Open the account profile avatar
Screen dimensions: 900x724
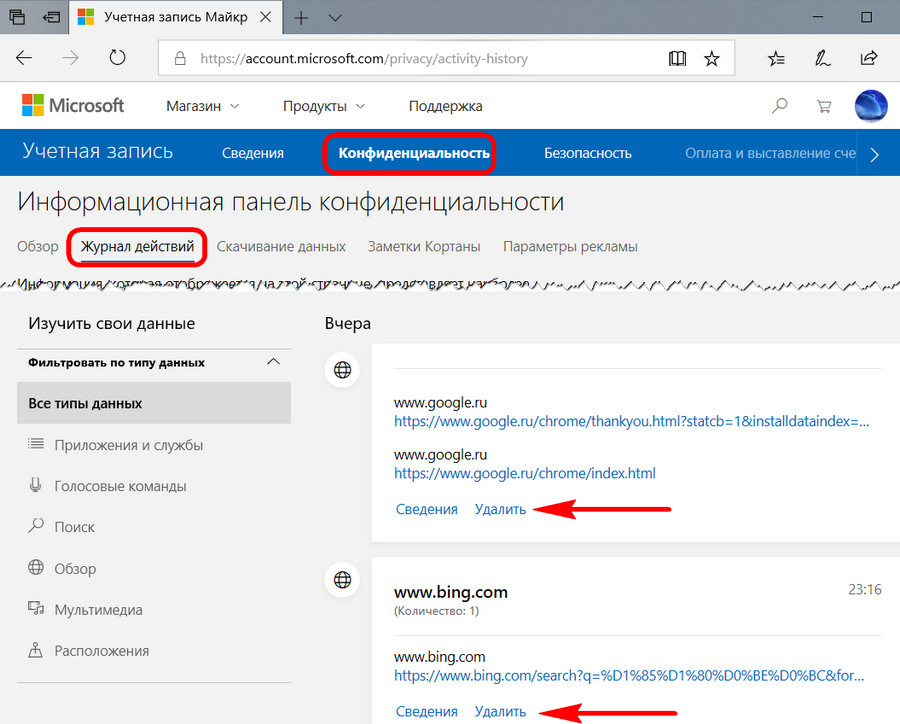pyautogui.click(x=871, y=106)
